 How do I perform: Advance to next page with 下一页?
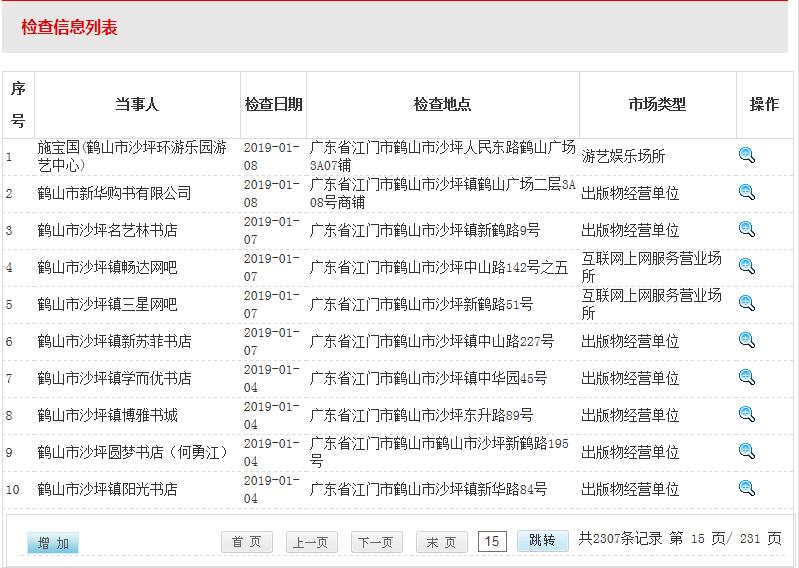tap(376, 542)
